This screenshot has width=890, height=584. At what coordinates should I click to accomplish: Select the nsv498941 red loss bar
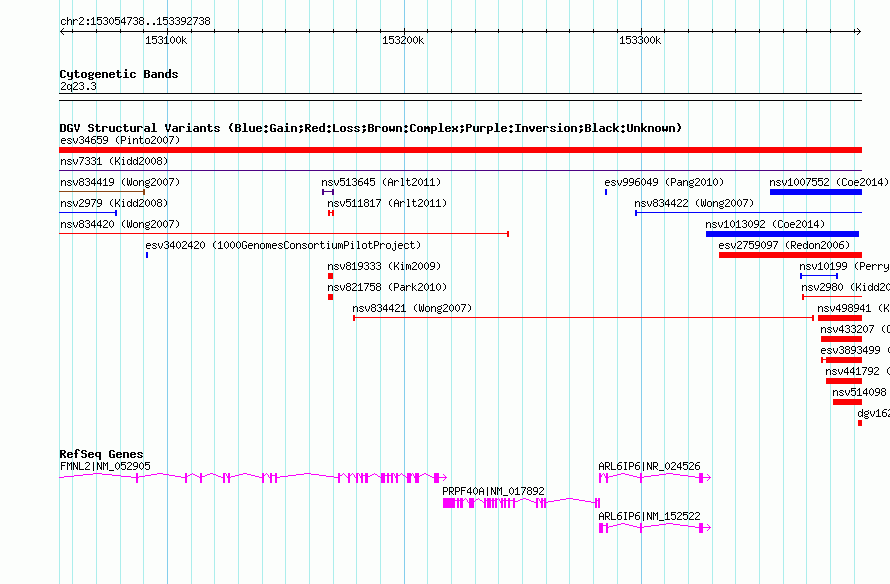[x=839, y=318]
